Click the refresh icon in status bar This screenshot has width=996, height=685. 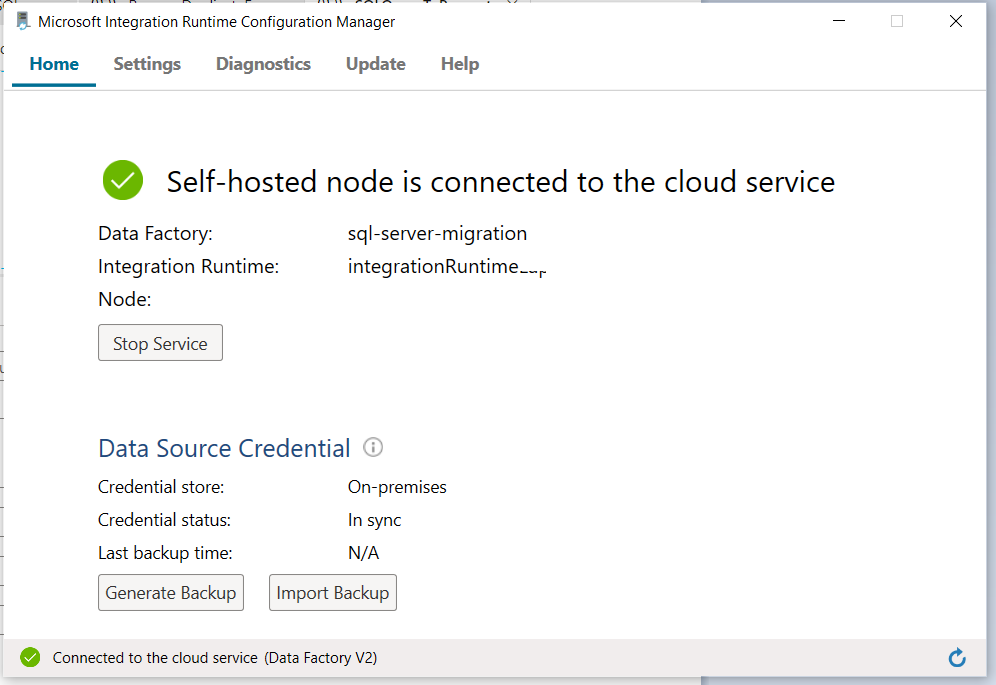pos(957,658)
